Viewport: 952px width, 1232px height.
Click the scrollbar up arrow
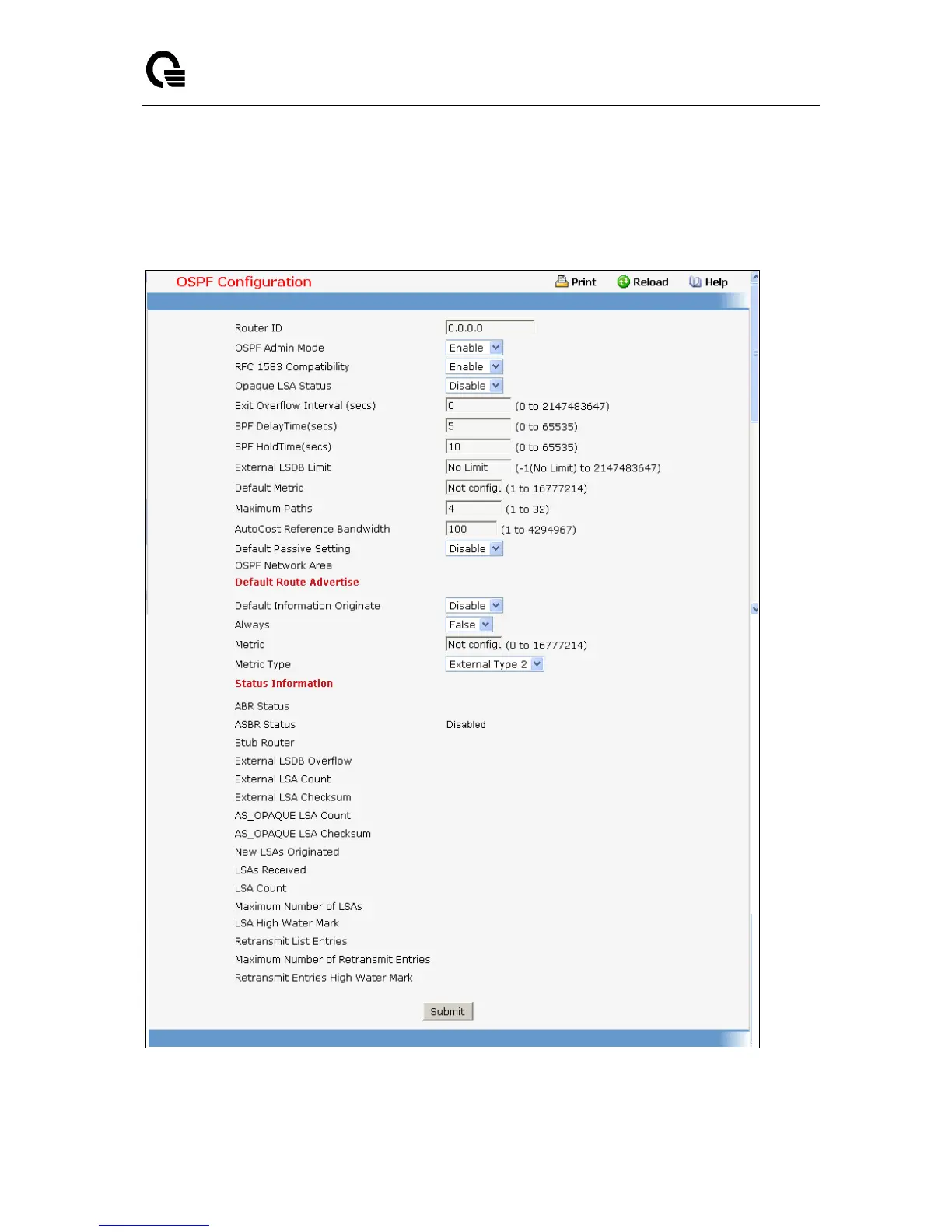pyautogui.click(x=754, y=277)
